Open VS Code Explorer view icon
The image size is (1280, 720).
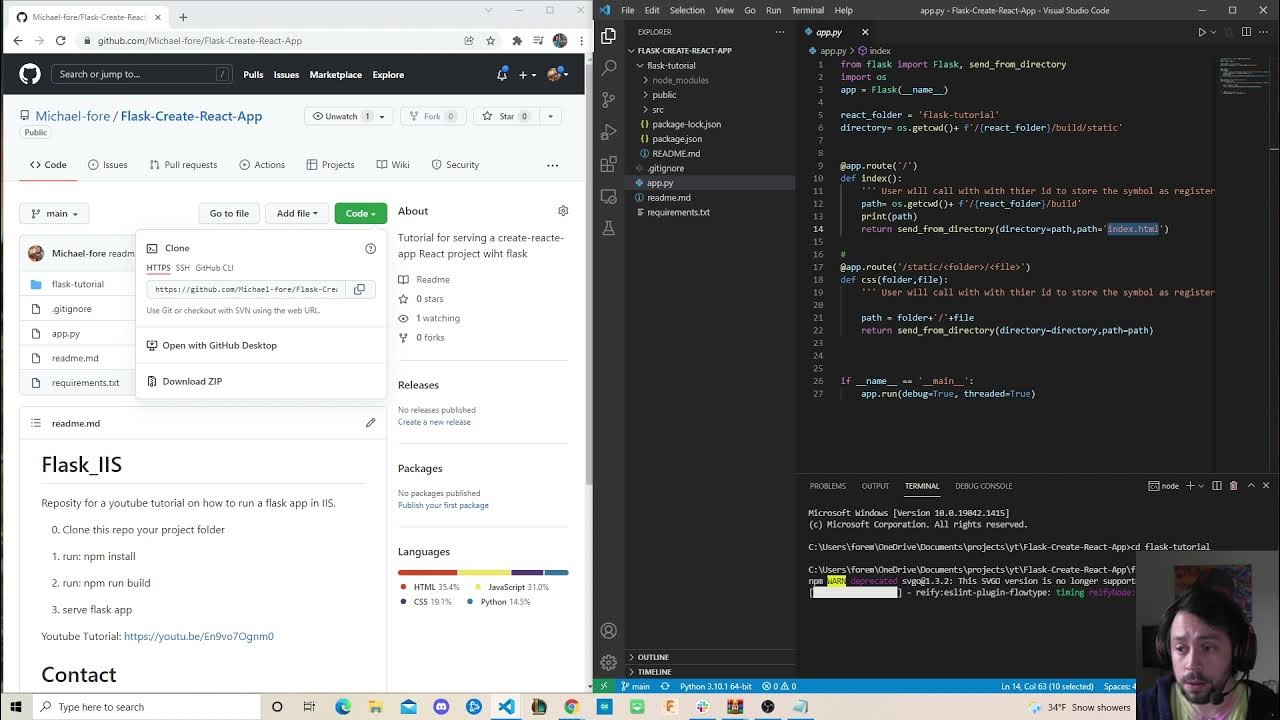608,36
